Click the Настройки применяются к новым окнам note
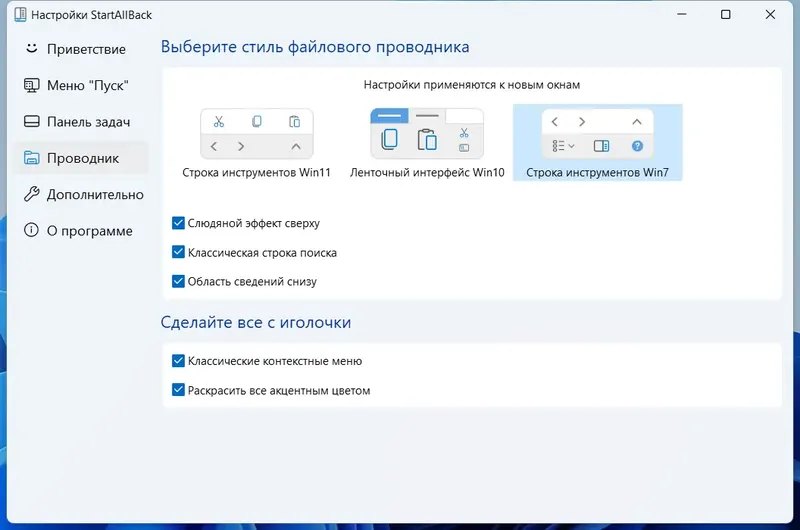Screen dimensions: 800x530 coord(472,85)
